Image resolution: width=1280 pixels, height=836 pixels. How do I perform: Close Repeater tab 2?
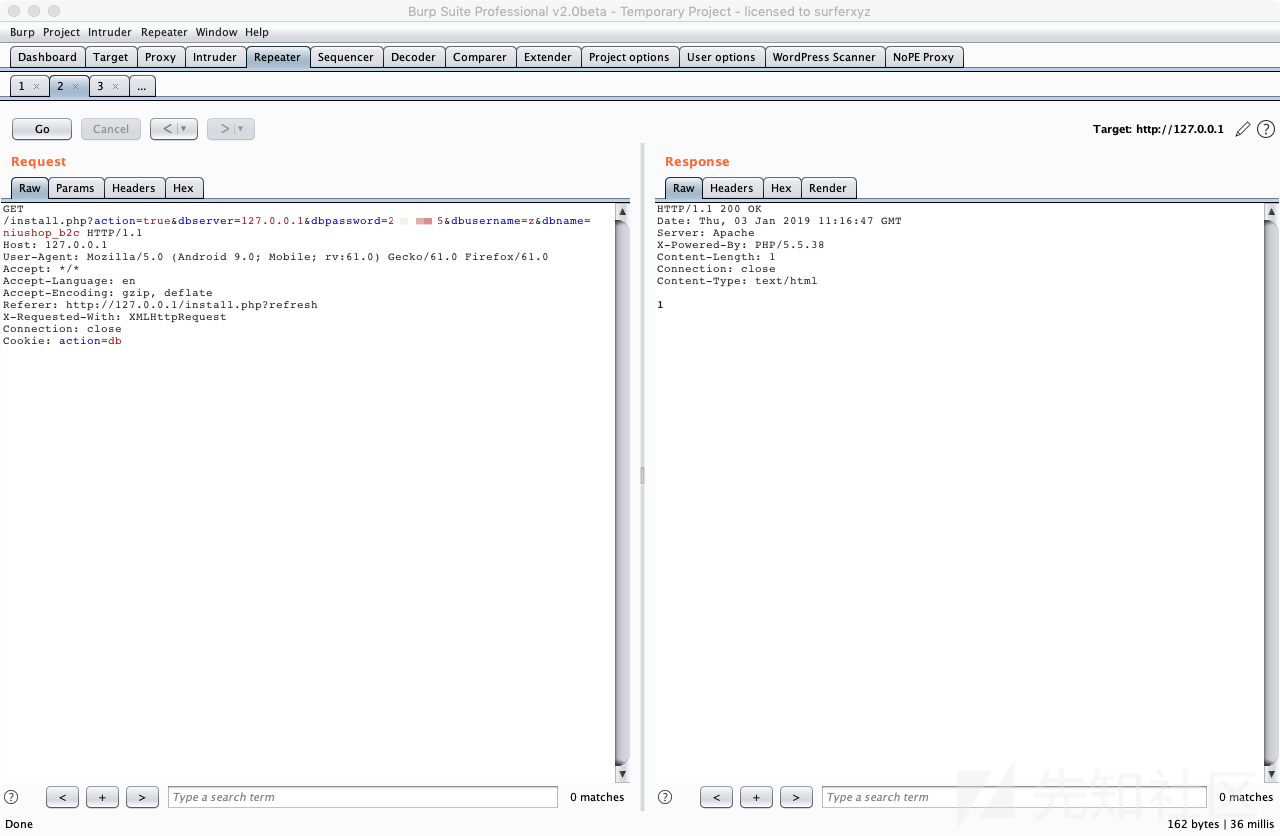tap(75, 87)
